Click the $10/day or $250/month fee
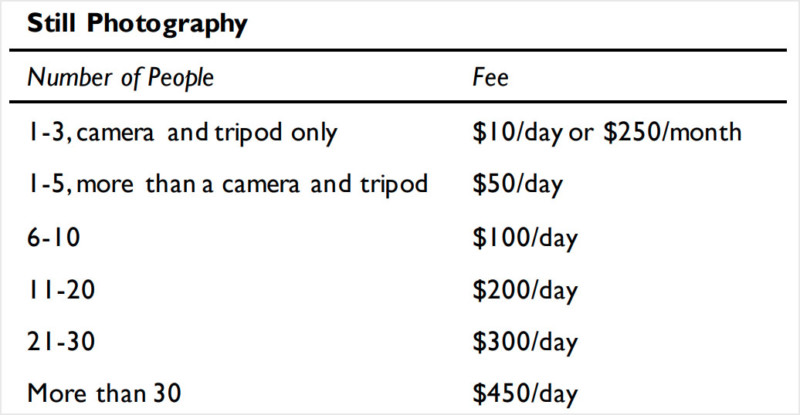Viewport: 800px width, 415px height. coord(607,133)
